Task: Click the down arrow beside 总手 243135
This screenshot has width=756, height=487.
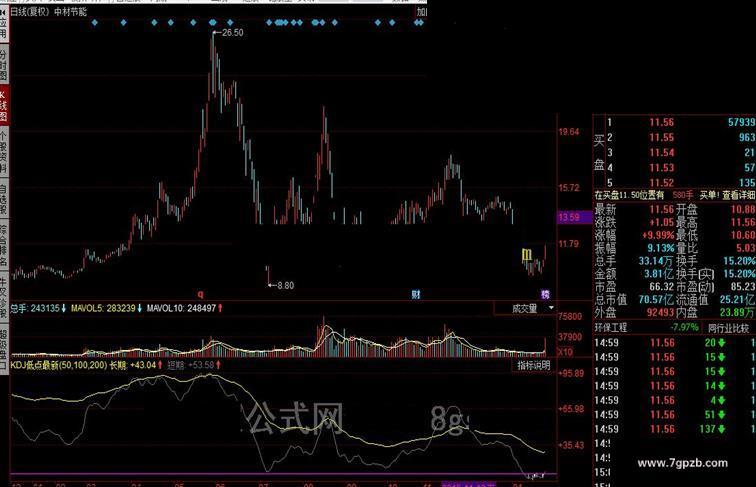Action: 63,308
